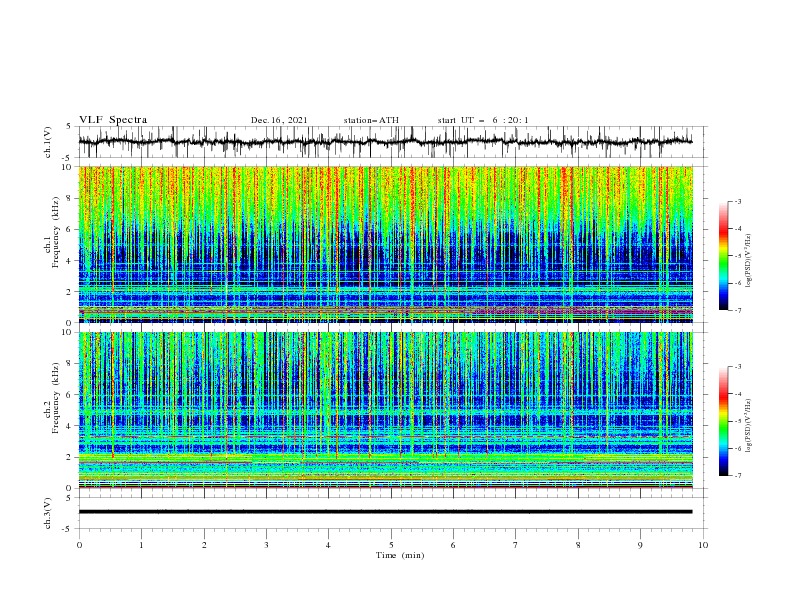Click the time axis tick label 9
Screen dimensions: 792x612
(640, 545)
